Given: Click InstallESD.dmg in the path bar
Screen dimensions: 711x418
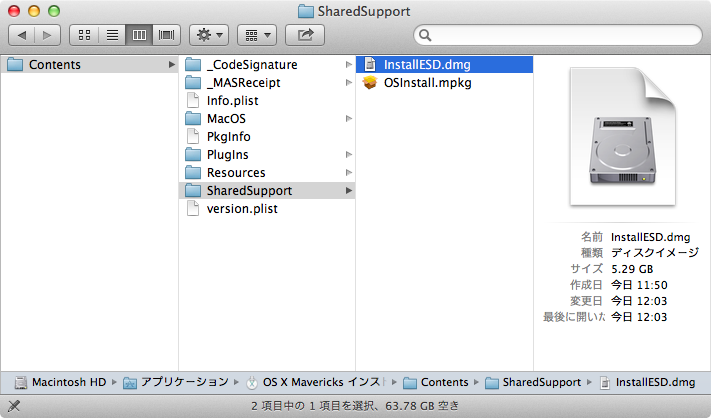Looking at the screenshot, I should (x=655, y=382).
